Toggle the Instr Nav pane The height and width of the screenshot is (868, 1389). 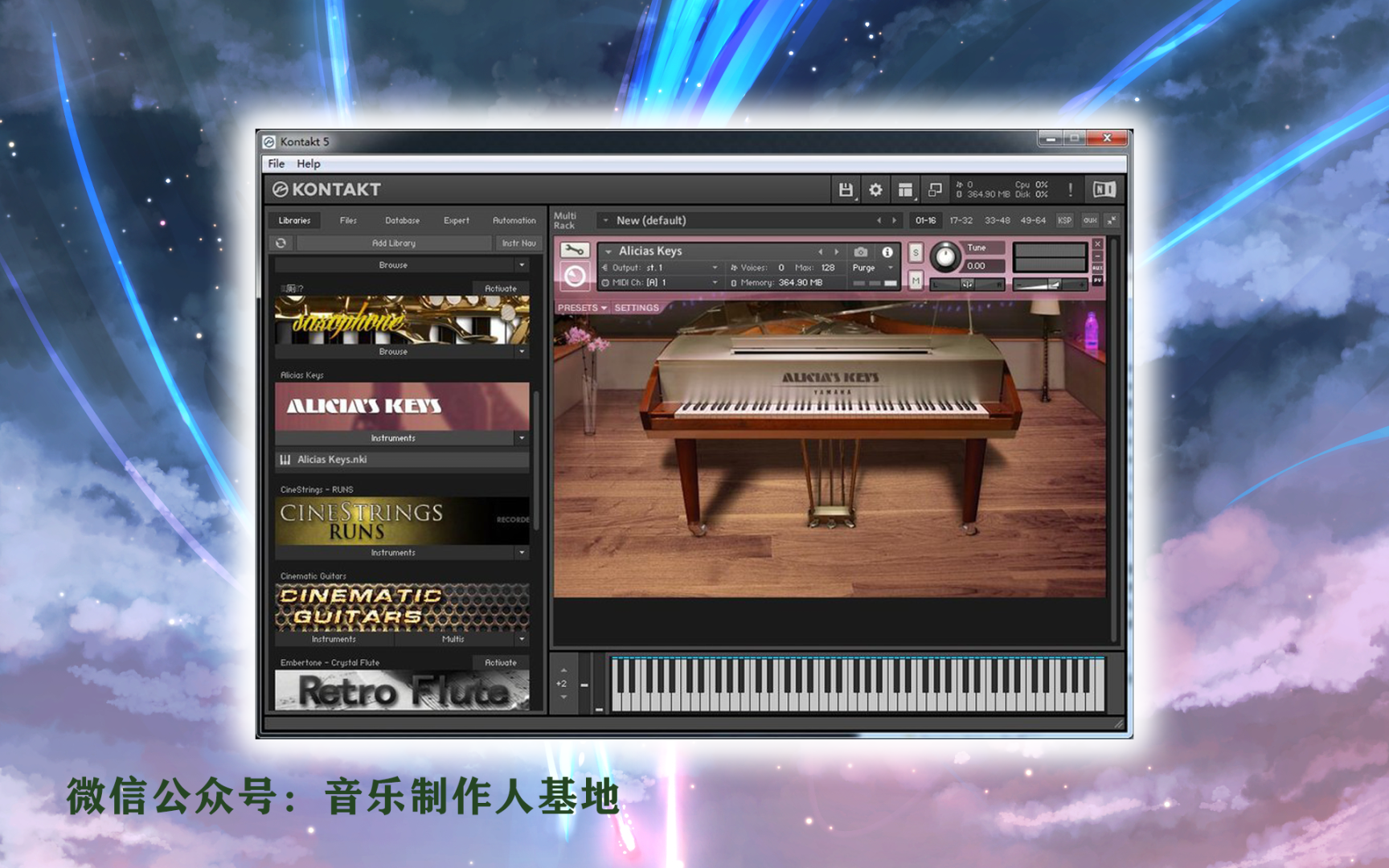518,243
